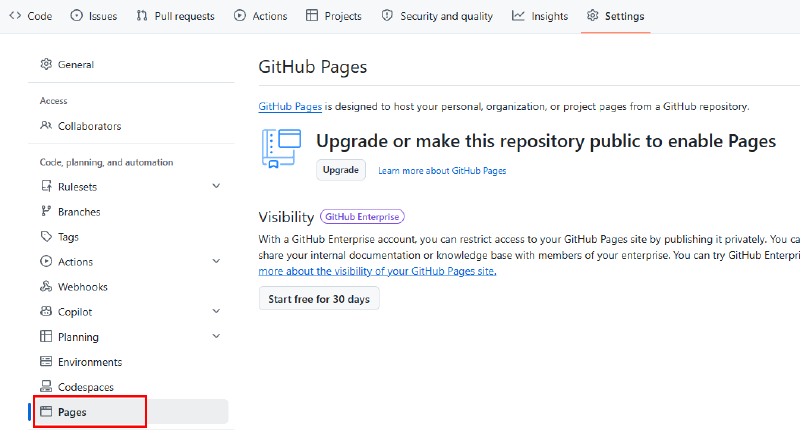Viewport: 800px width, 437px height.
Task: Click the Tags label icon
Action: pyautogui.click(x=46, y=236)
